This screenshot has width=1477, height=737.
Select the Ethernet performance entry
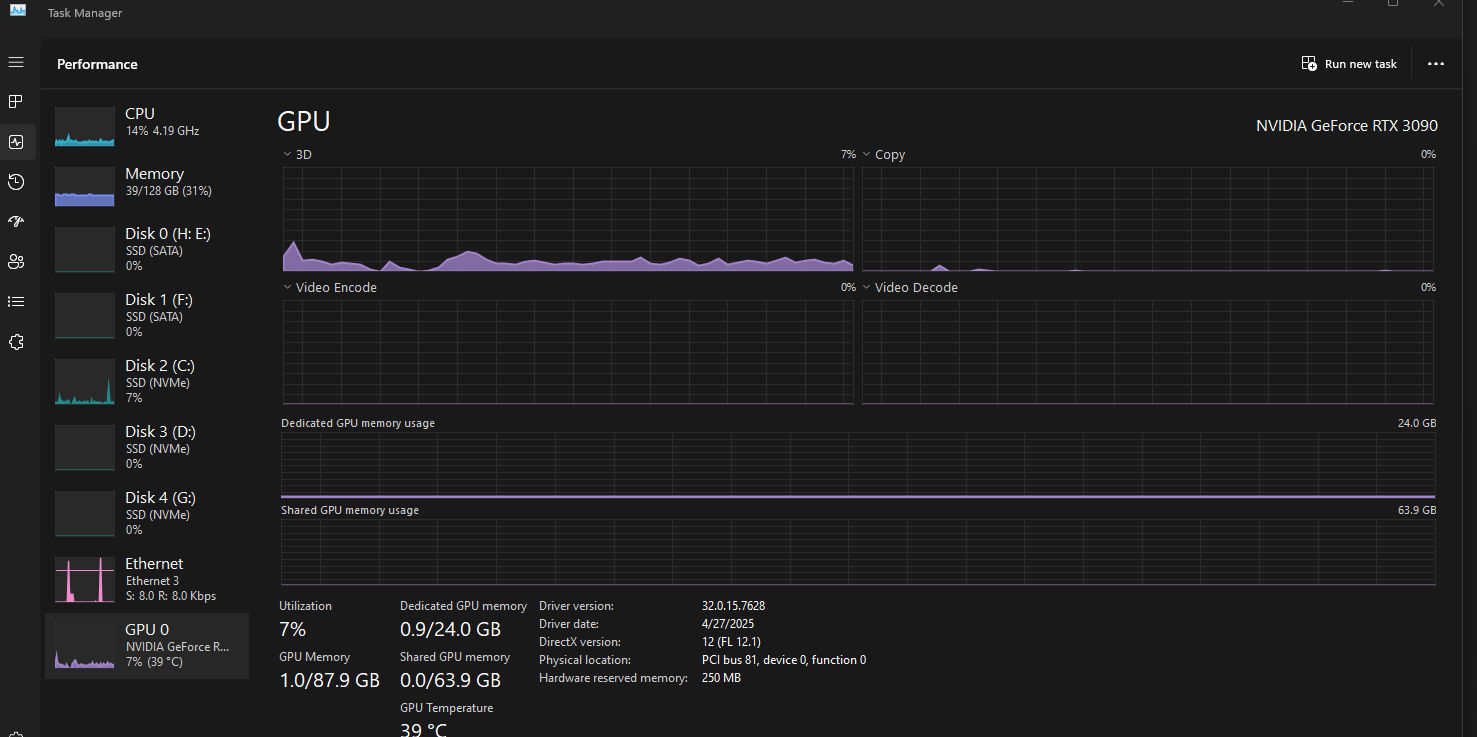147,580
